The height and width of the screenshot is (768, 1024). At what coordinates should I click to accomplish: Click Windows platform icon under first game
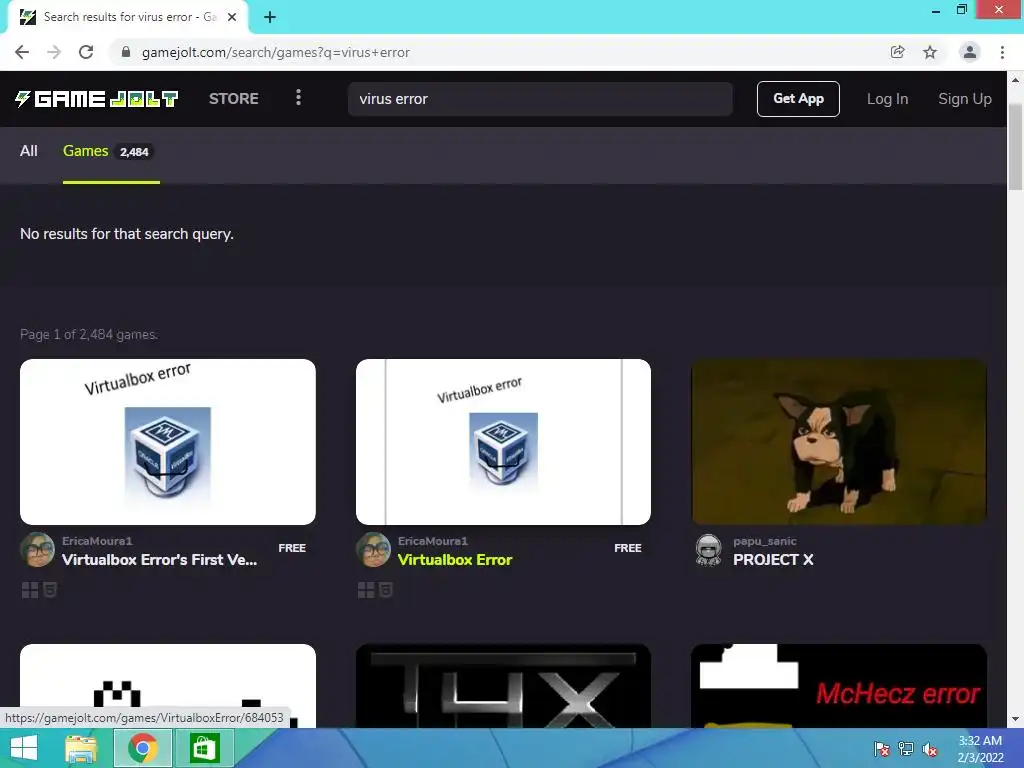tap(30, 590)
